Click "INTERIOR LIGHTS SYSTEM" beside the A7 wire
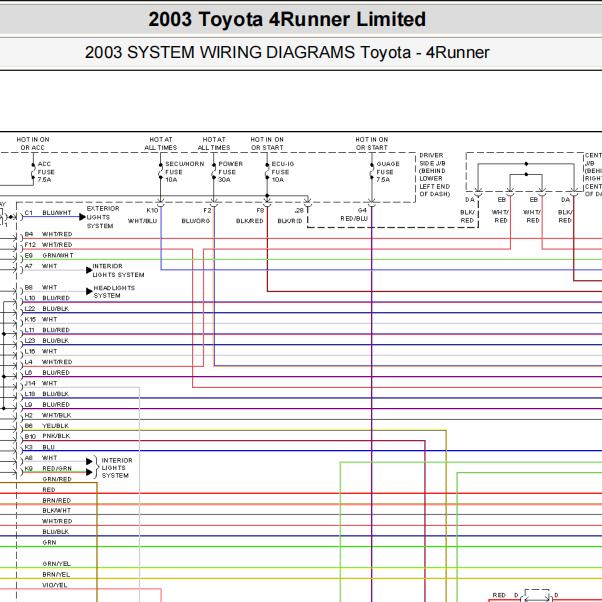602x602 pixels. 118,270
